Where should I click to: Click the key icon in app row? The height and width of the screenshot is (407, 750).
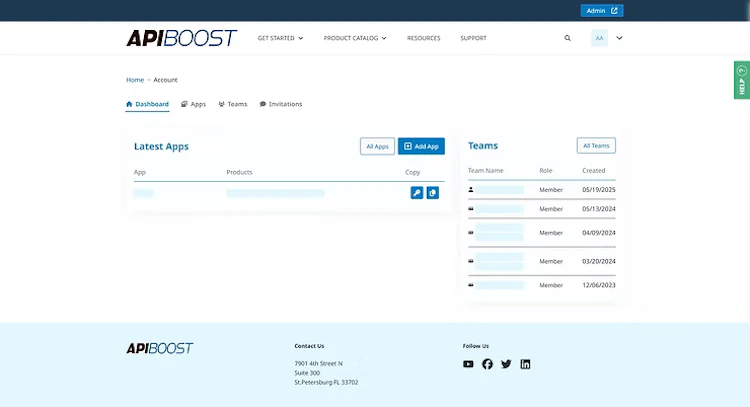pos(417,193)
